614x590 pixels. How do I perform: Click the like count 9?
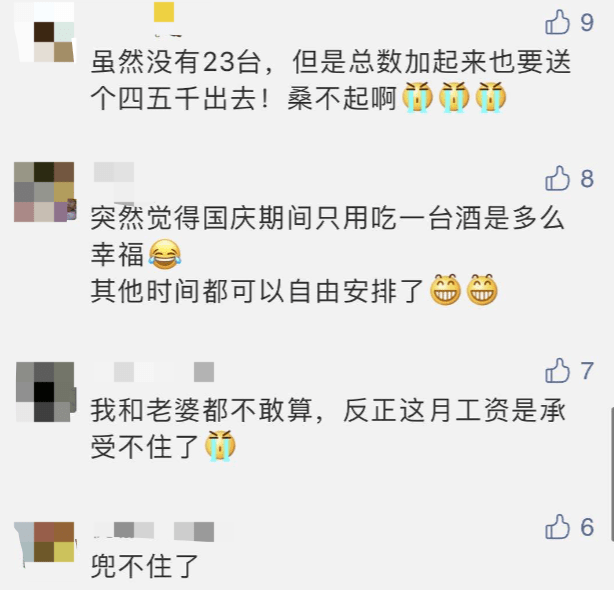click(x=587, y=22)
